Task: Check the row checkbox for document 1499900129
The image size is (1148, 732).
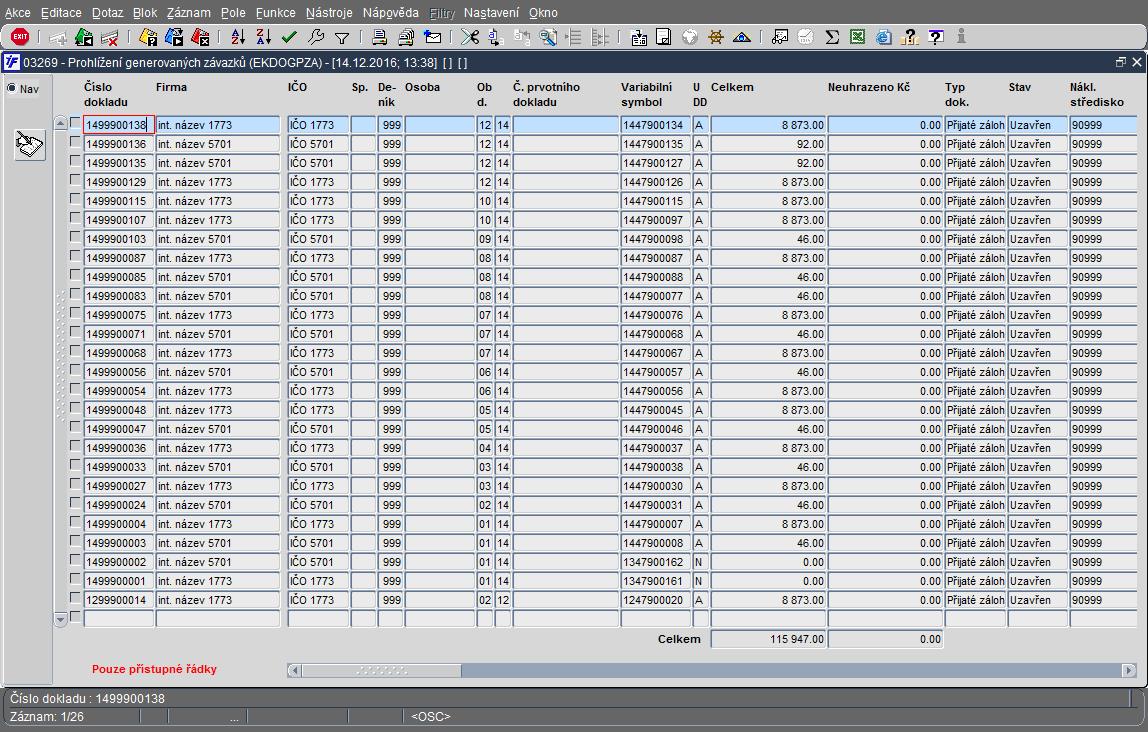Action: pyautogui.click(x=75, y=180)
